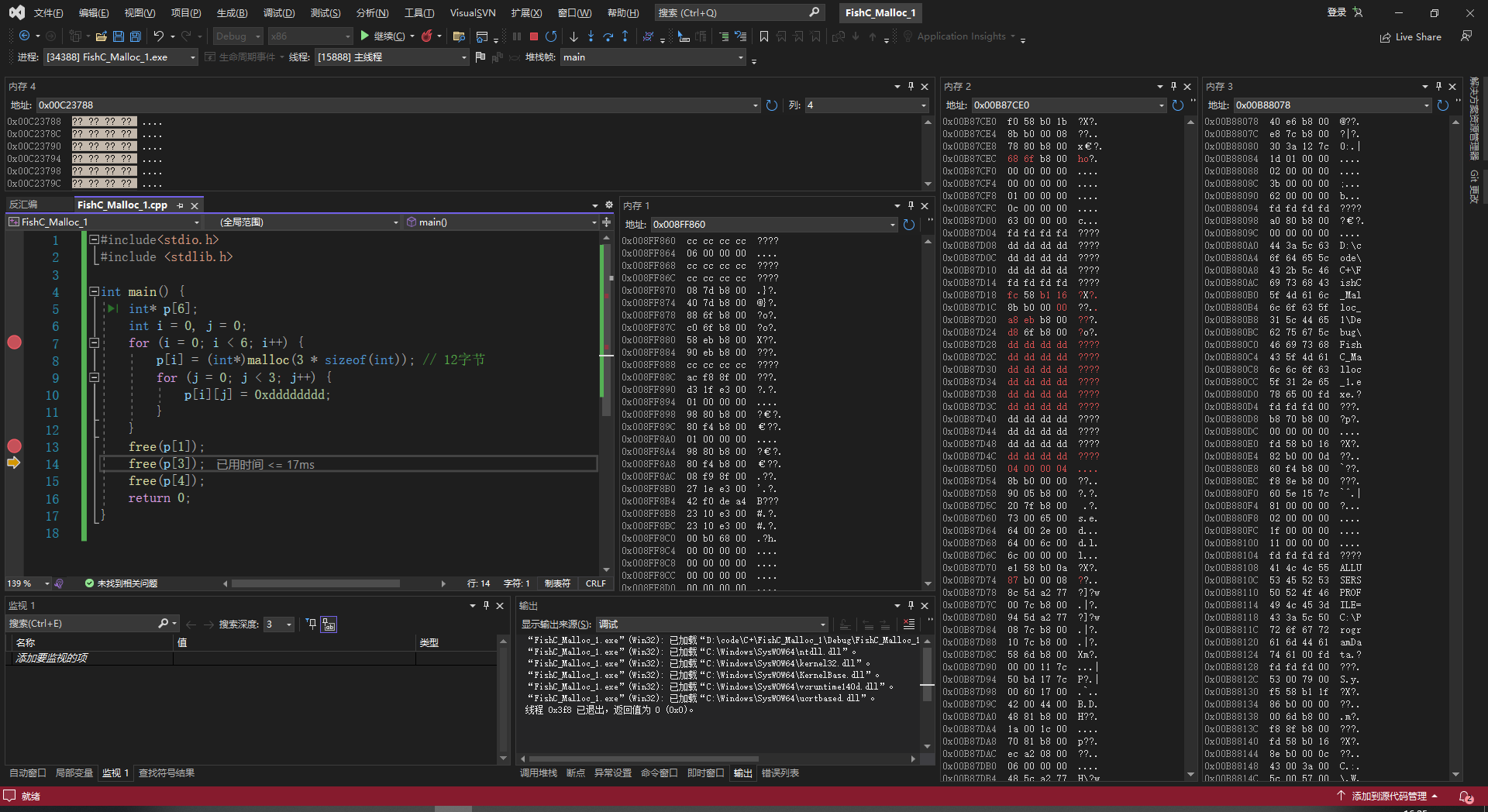The image size is (1488, 812).
Task: Collapse the main function at line 4
Action: coord(94,292)
